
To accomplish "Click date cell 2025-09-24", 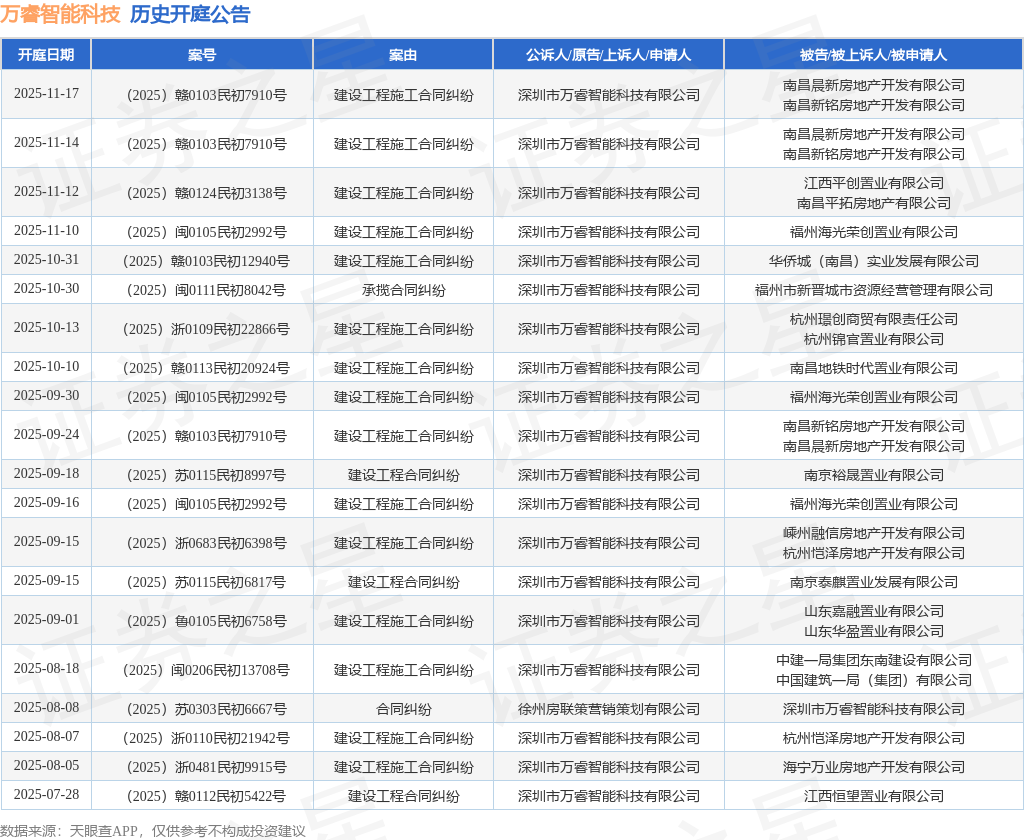I will tap(46, 434).
